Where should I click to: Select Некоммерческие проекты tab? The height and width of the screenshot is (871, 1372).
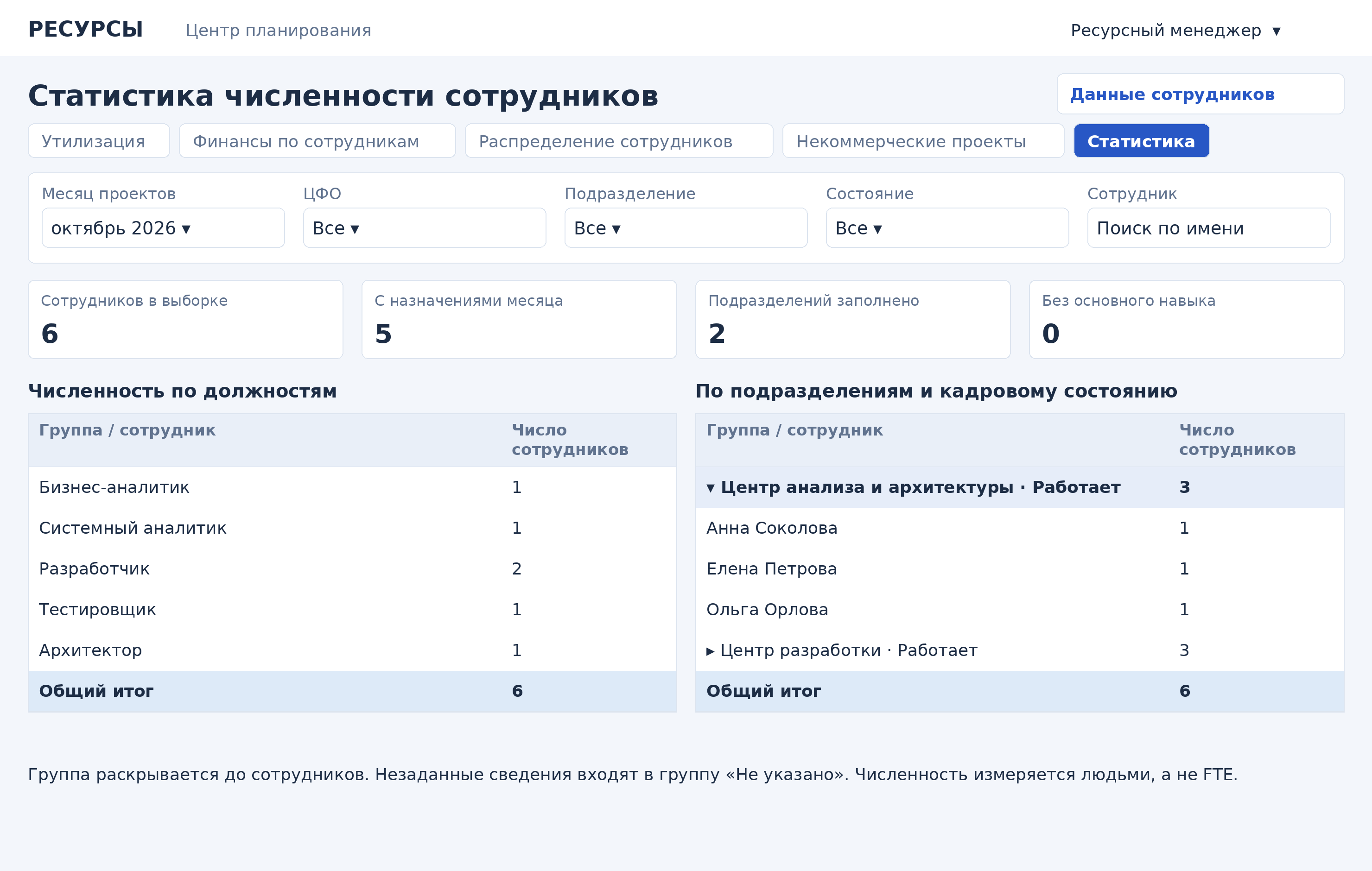point(923,141)
